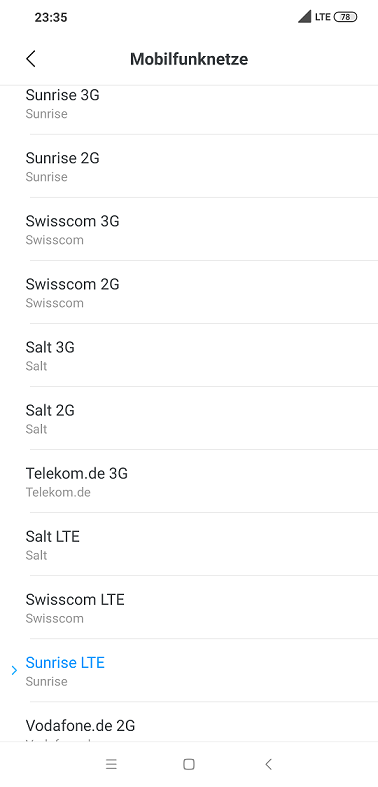Tap the active Sunrise LTE network
The height and width of the screenshot is (787, 378).
pos(189,671)
